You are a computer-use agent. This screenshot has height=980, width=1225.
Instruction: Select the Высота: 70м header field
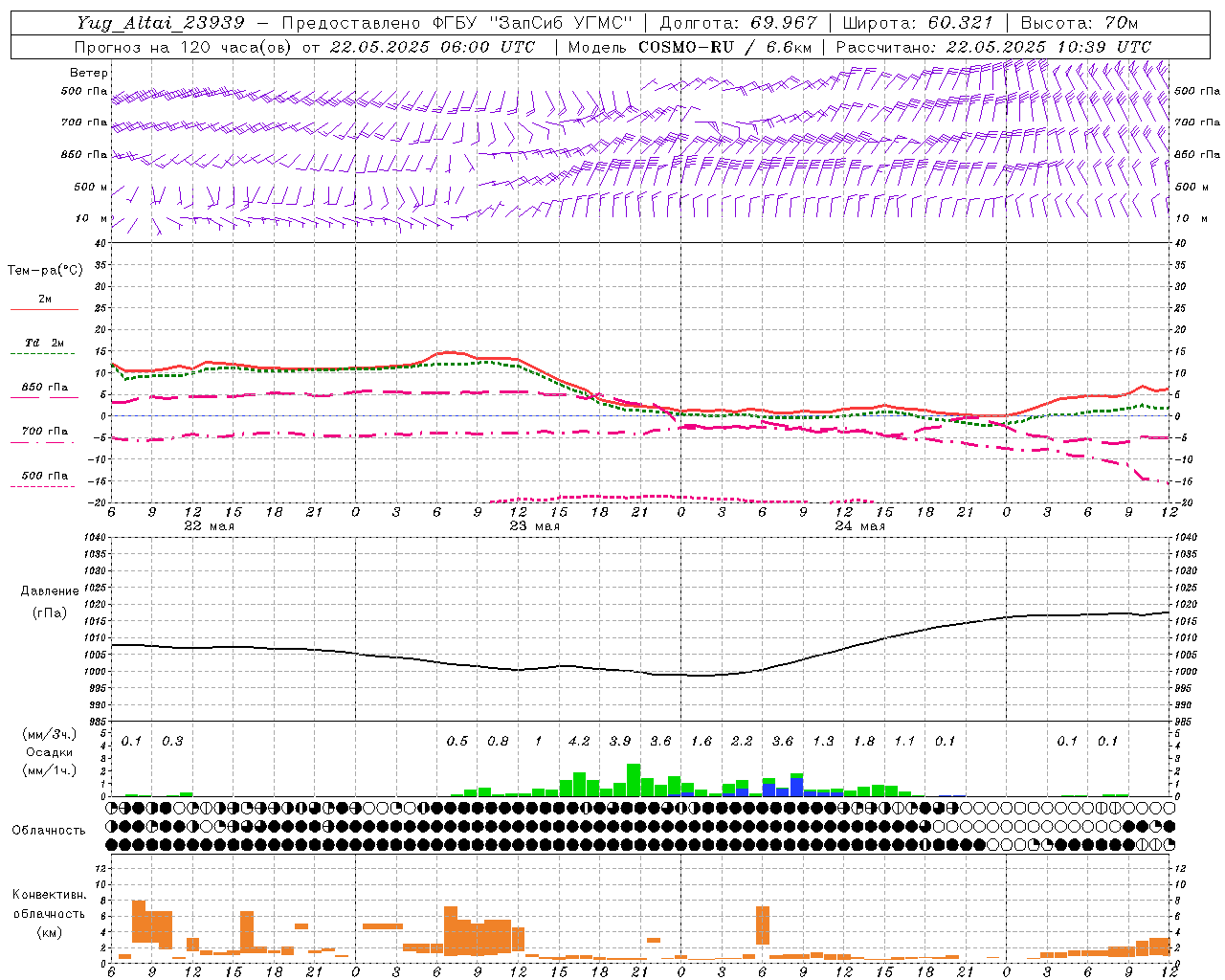(x=1080, y=23)
